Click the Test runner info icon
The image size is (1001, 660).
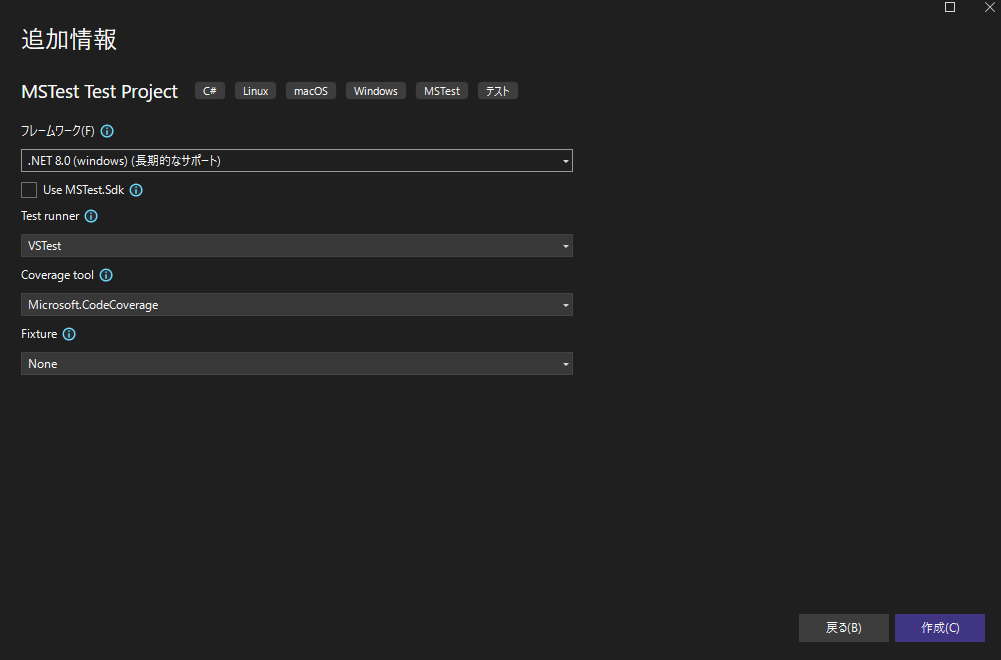tap(91, 216)
